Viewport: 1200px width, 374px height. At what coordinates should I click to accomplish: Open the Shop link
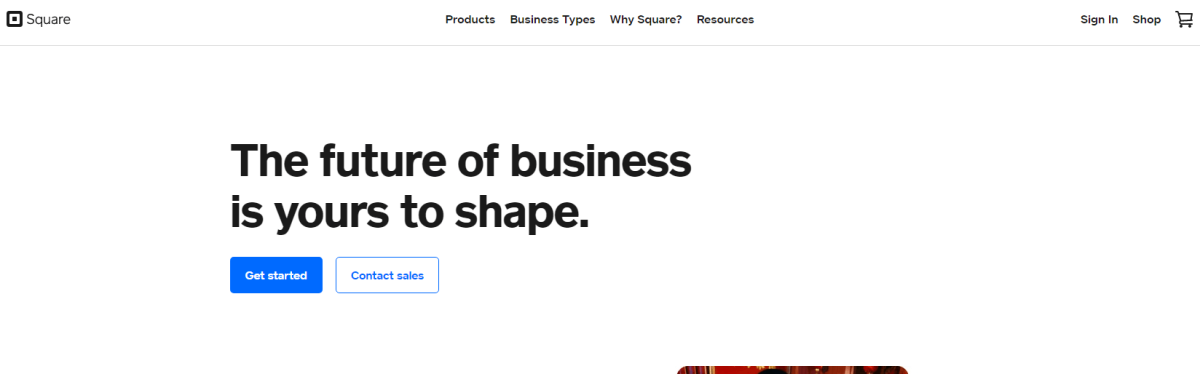click(1146, 20)
